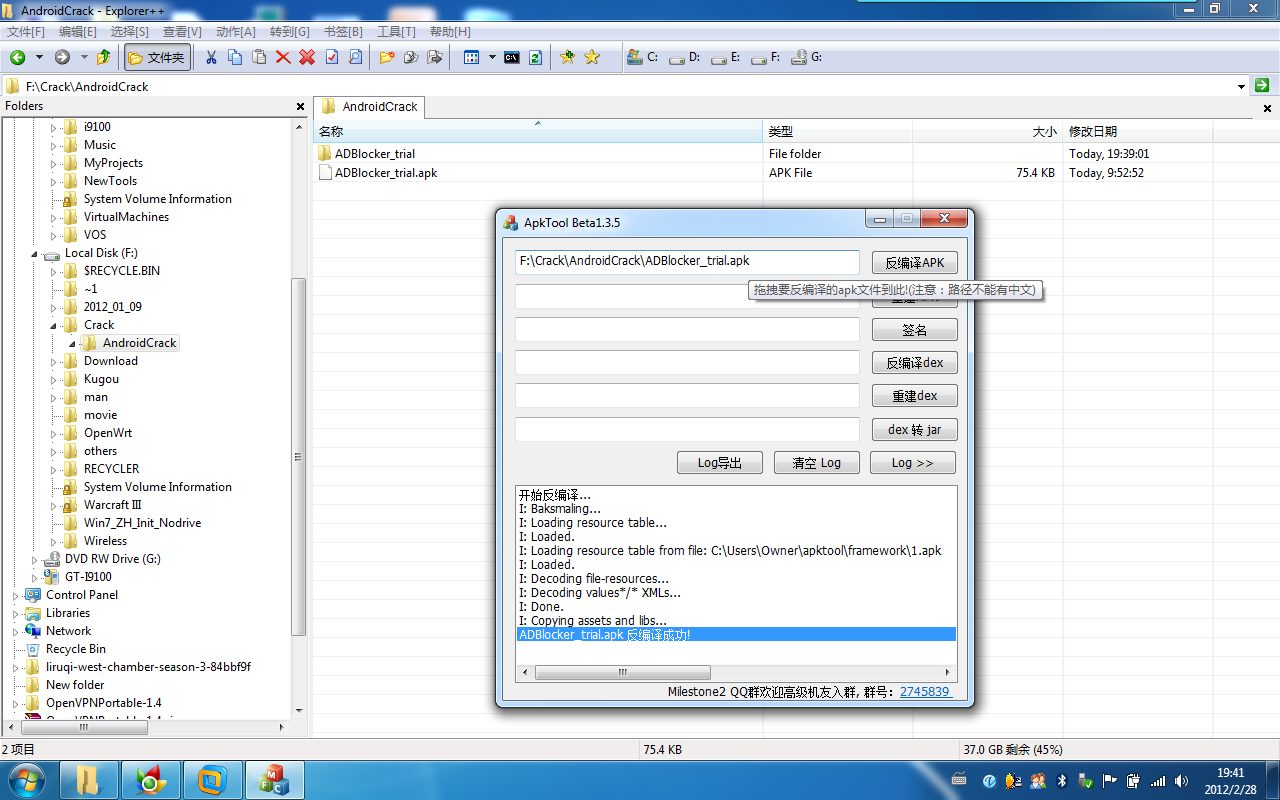Select the Download folder in tree
The height and width of the screenshot is (800, 1280).
click(x=111, y=361)
